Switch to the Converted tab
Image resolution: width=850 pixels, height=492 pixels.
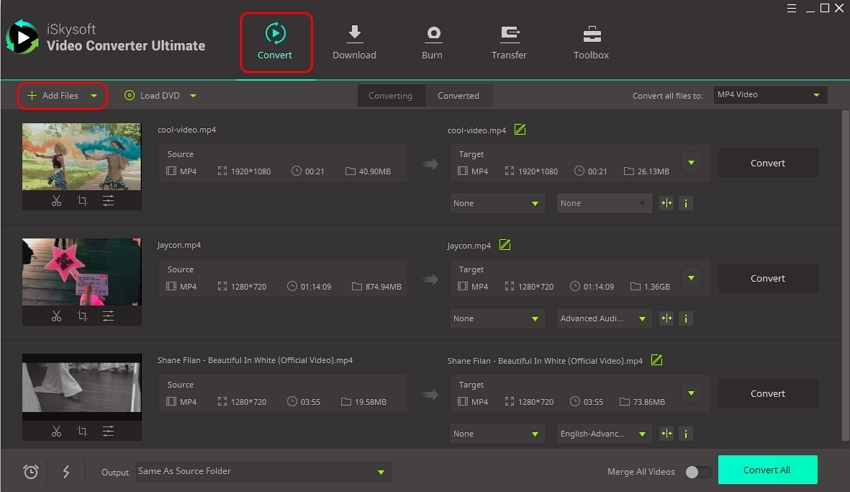tap(458, 96)
